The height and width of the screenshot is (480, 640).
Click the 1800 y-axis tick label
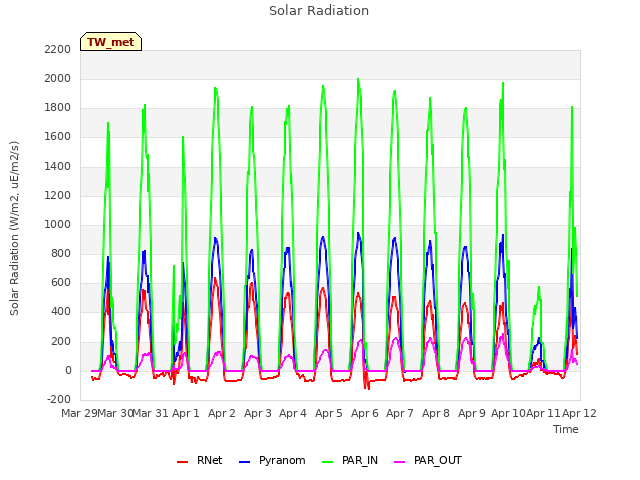tap(58, 108)
